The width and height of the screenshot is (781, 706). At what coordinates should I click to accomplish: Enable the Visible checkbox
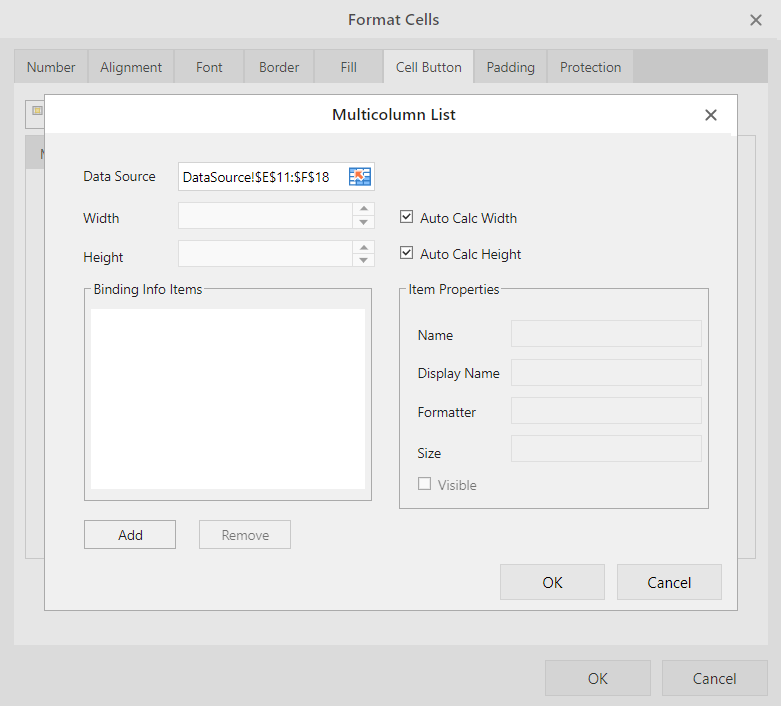[x=425, y=484]
